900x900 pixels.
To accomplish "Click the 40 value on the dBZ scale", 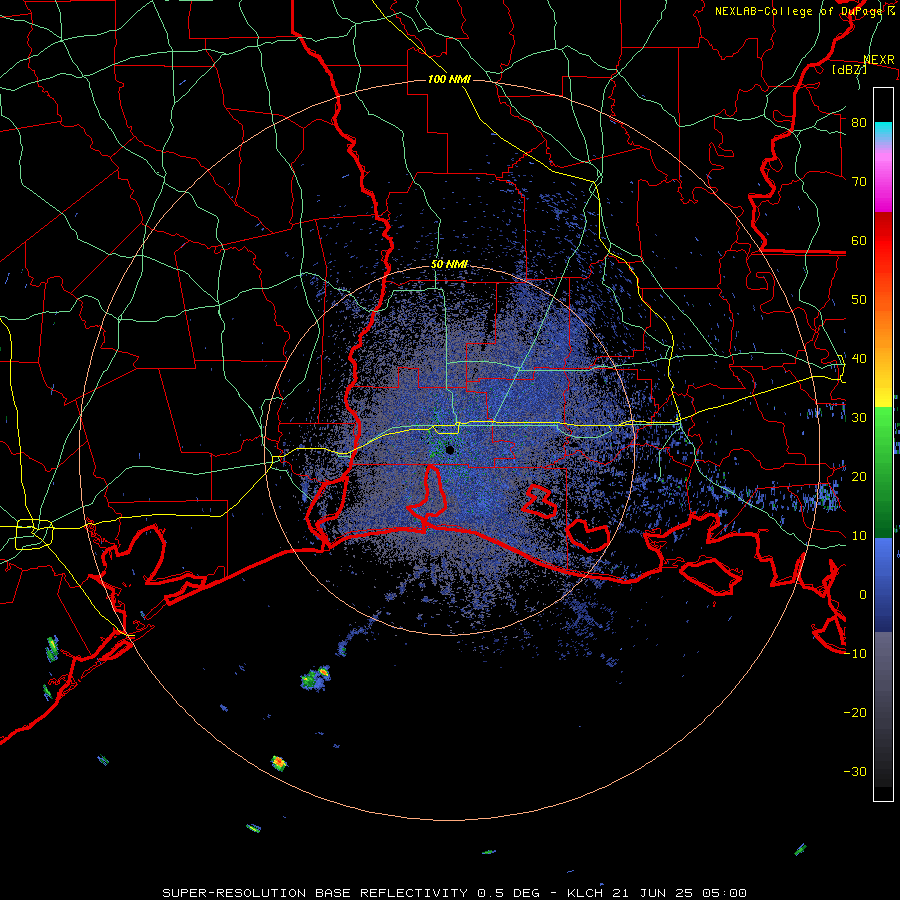I will (x=859, y=359).
